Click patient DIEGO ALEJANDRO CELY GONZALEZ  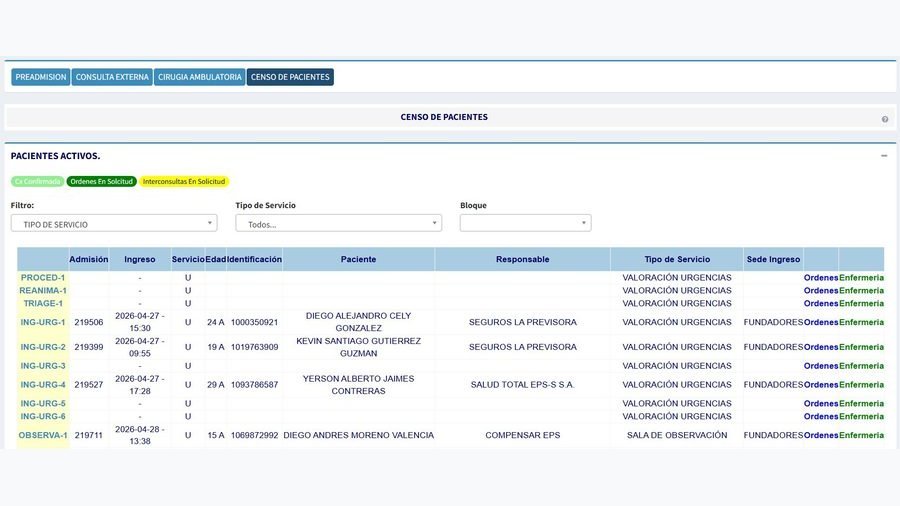[x=358, y=322]
